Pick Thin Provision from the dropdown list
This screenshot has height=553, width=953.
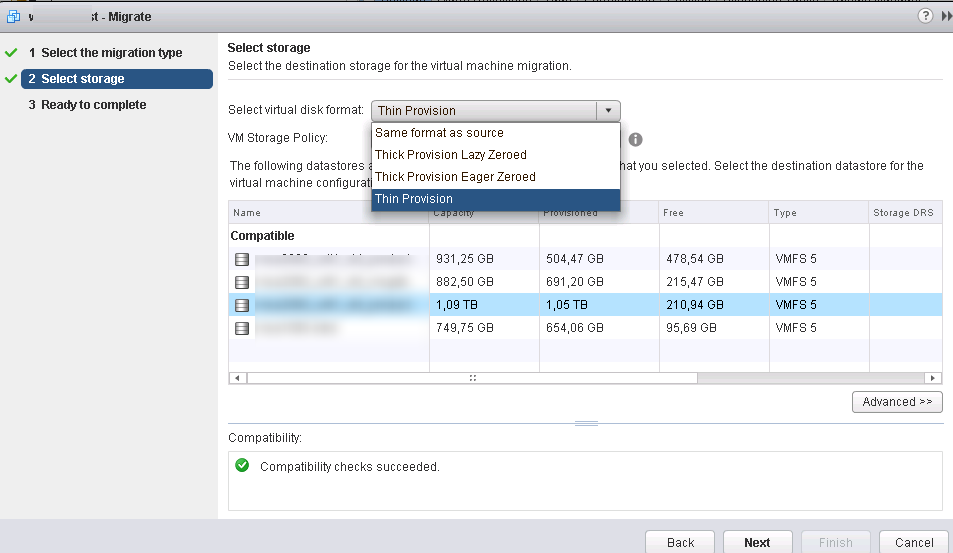(414, 199)
